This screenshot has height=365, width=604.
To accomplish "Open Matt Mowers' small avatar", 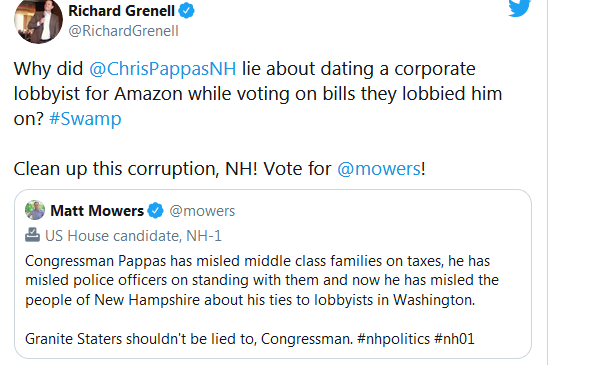I will coord(35,210).
